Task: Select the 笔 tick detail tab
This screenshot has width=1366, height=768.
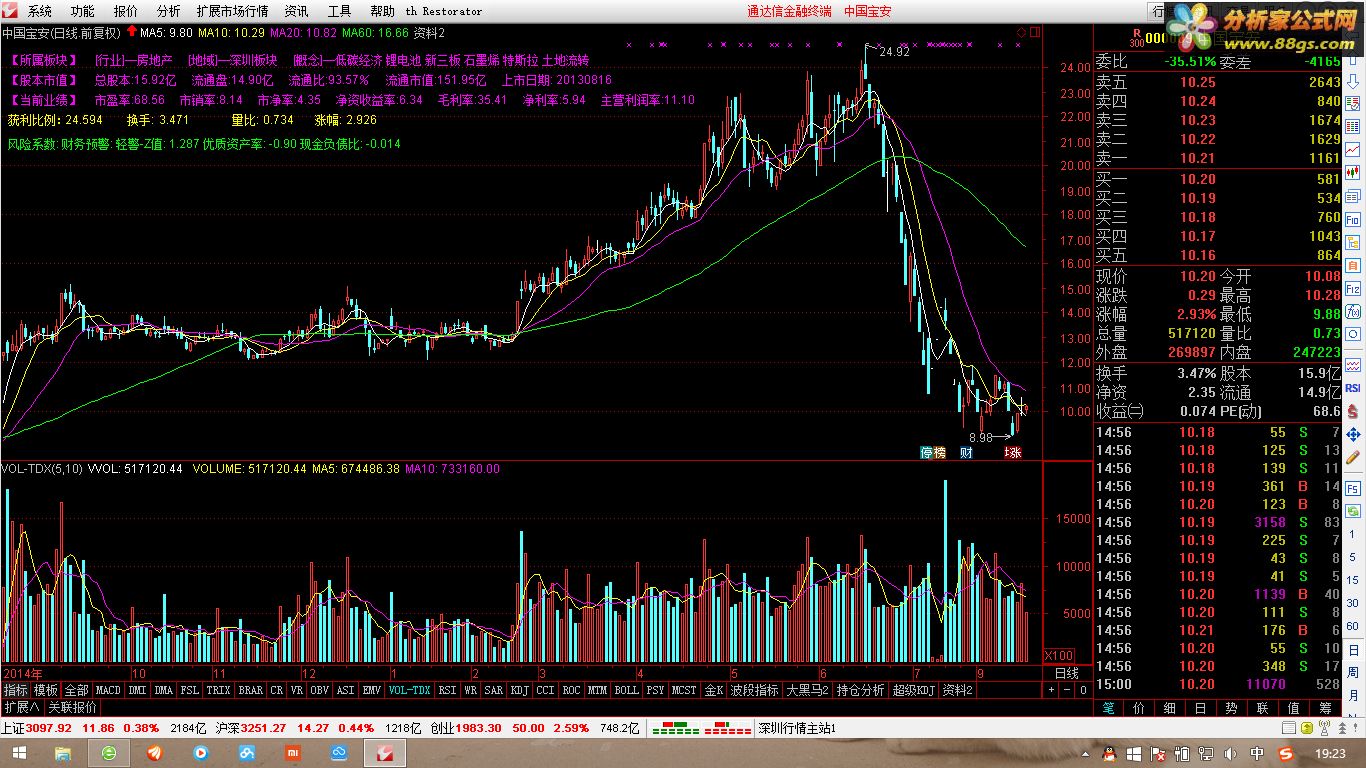Action: pyautogui.click(x=1109, y=708)
